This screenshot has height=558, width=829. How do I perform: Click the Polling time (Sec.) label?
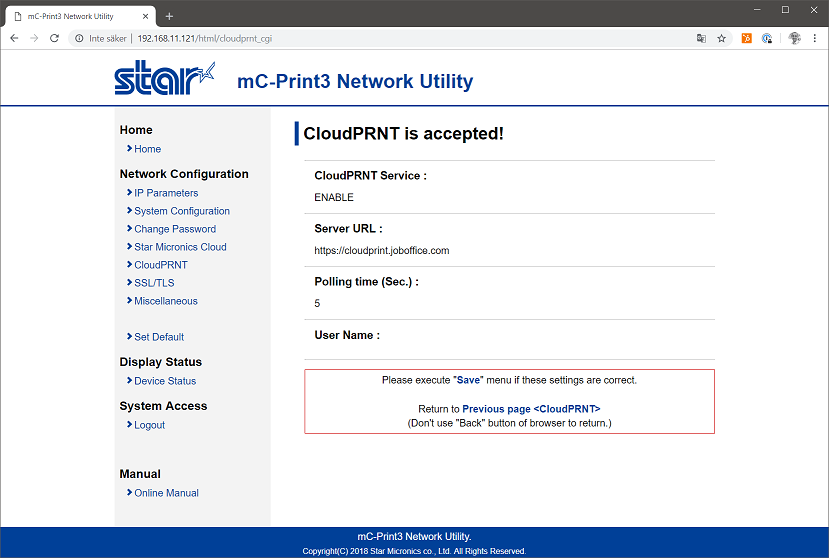(x=366, y=282)
